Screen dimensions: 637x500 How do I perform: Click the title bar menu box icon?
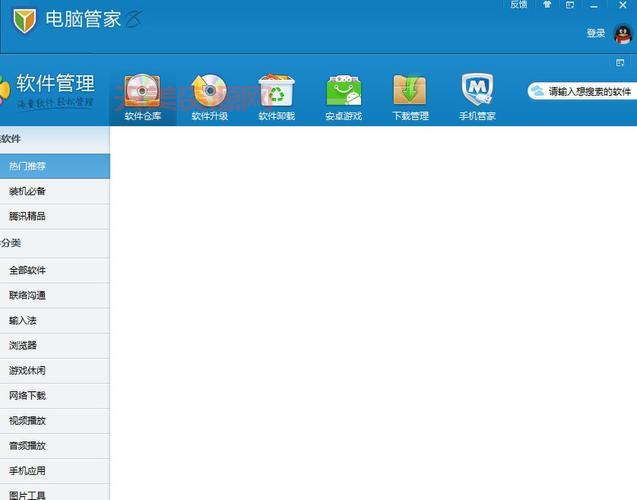[x=570, y=5]
